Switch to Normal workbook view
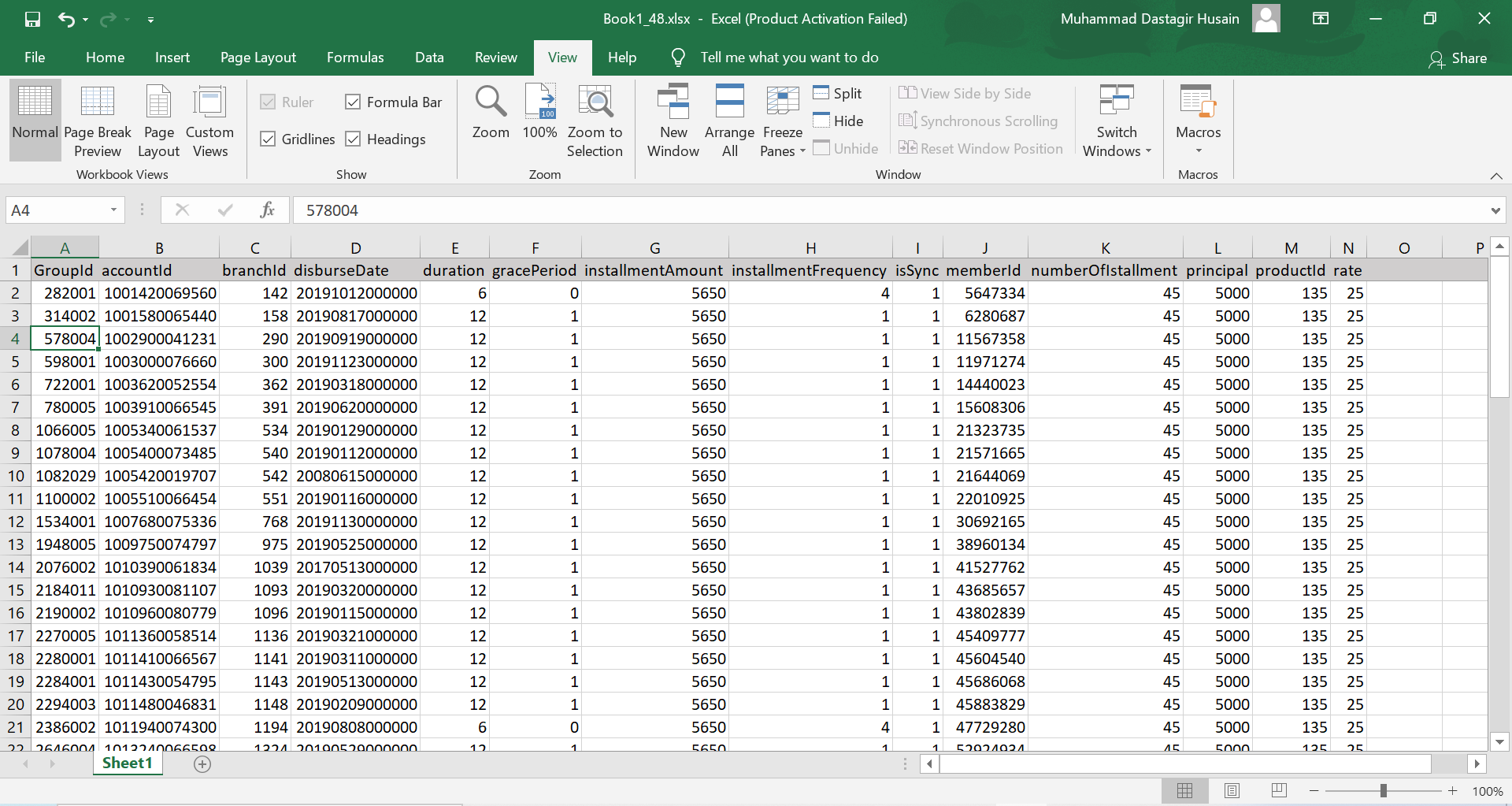 (35, 118)
